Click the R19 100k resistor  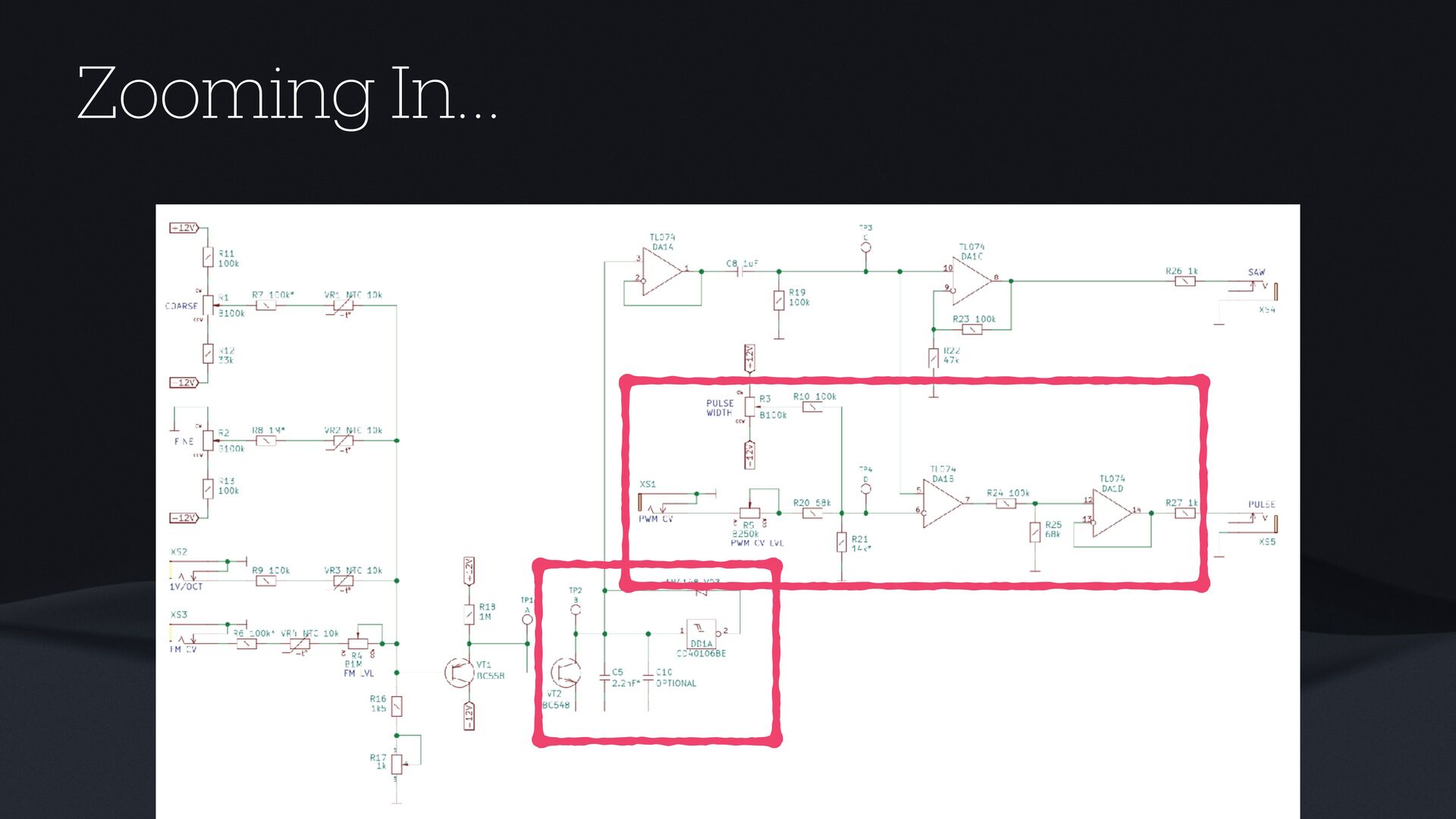(779, 300)
